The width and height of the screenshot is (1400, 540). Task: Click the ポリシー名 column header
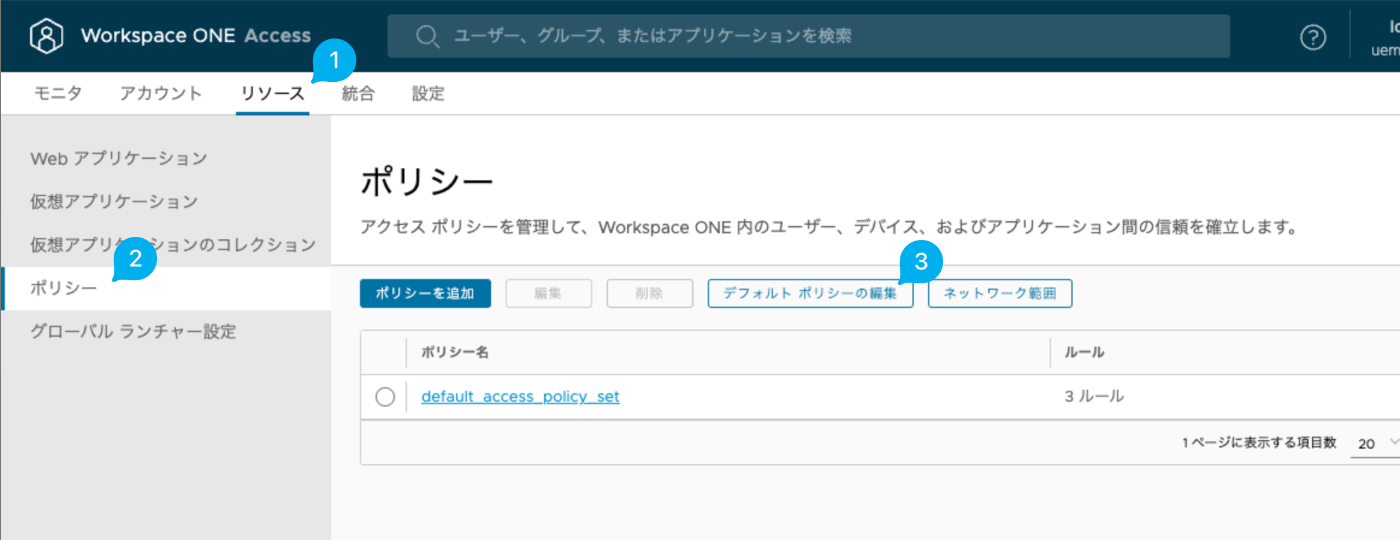455,353
